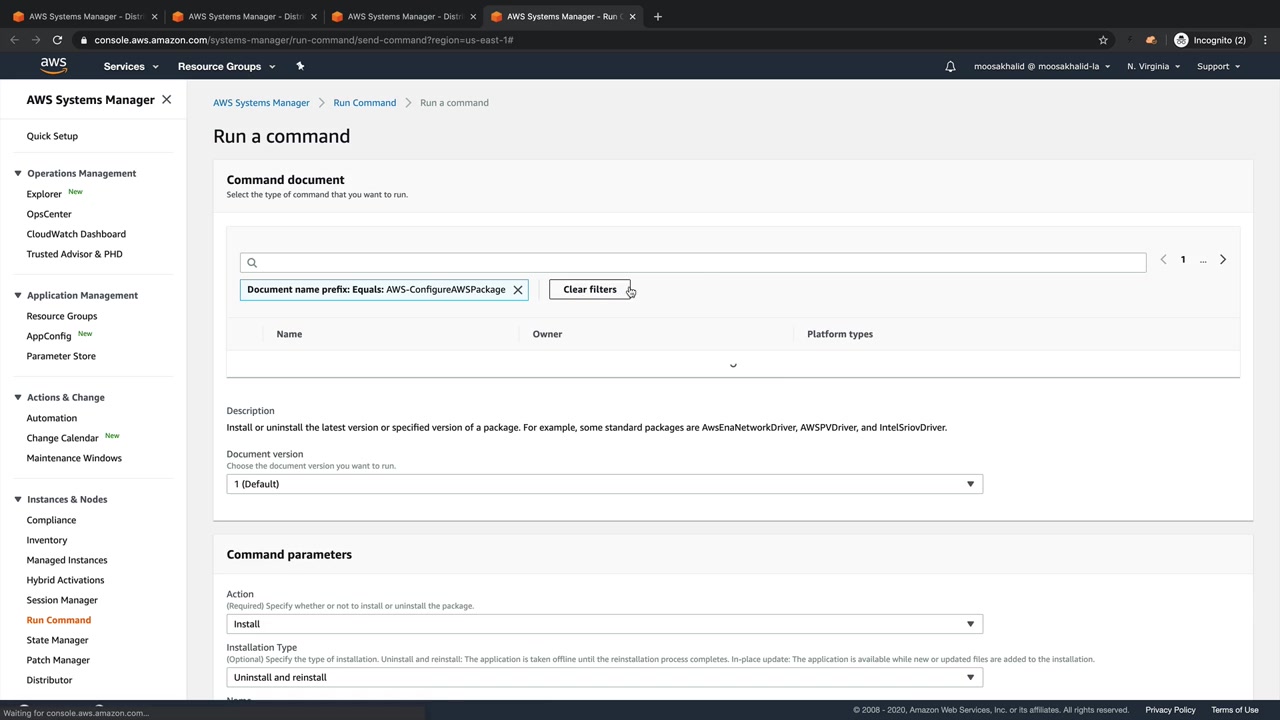This screenshot has height=720, width=1280.
Task: Open the Document version dropdown
Action: (604, 484)
